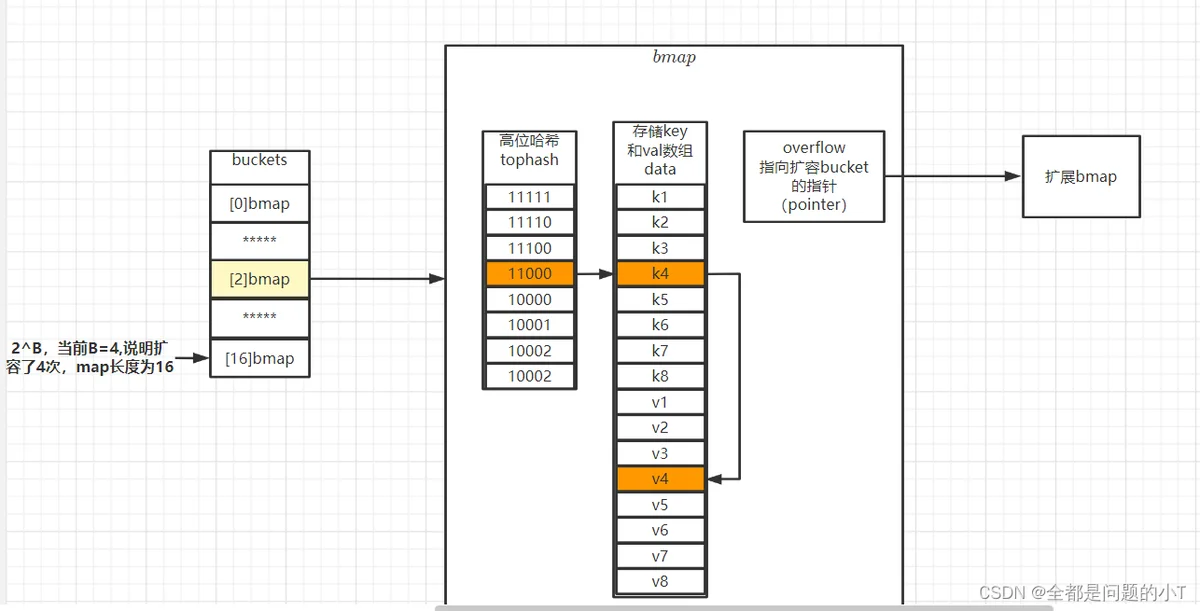Screen dimensions: 1200x611
Task: Select the v8 value cell
Action: [x=660, y=582]
